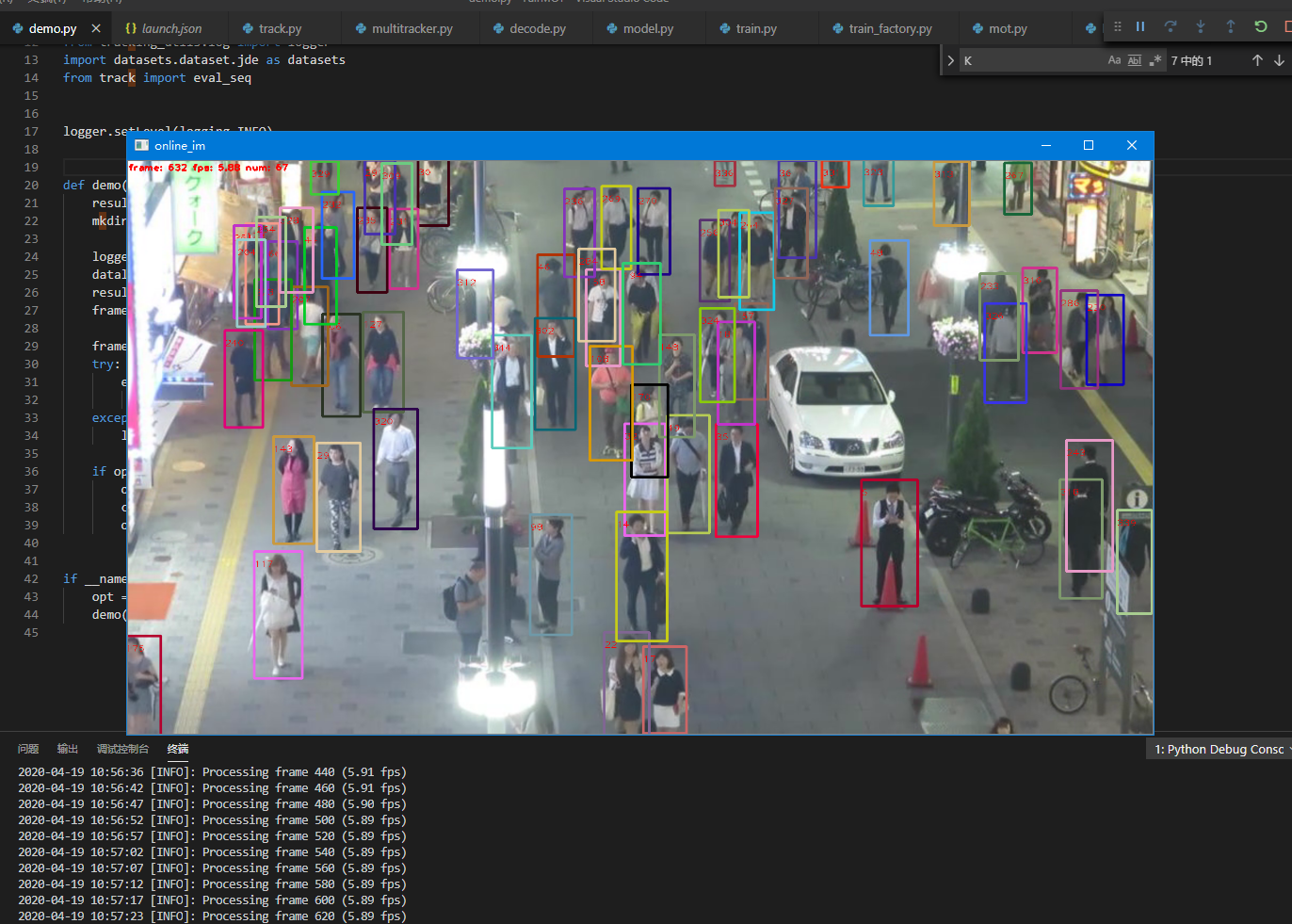Enable whole word matching in search
This screenshot has width=1292, height=924.
point(1135,59)
